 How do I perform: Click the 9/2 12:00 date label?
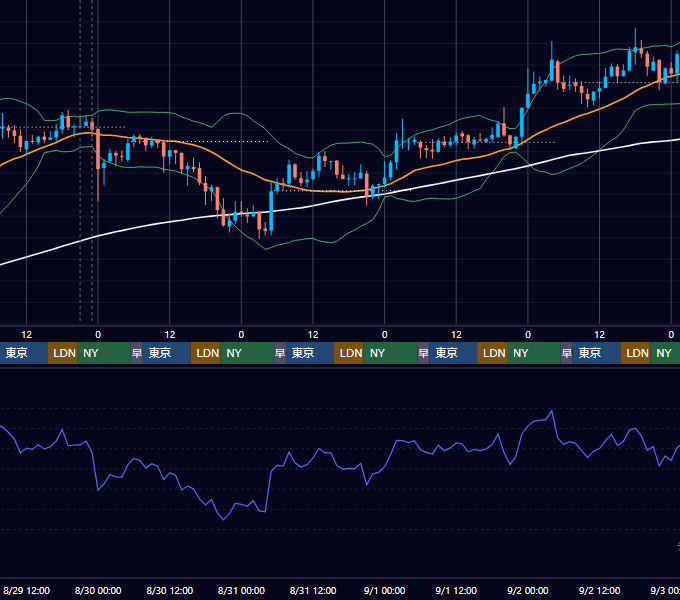pos(599,590)
